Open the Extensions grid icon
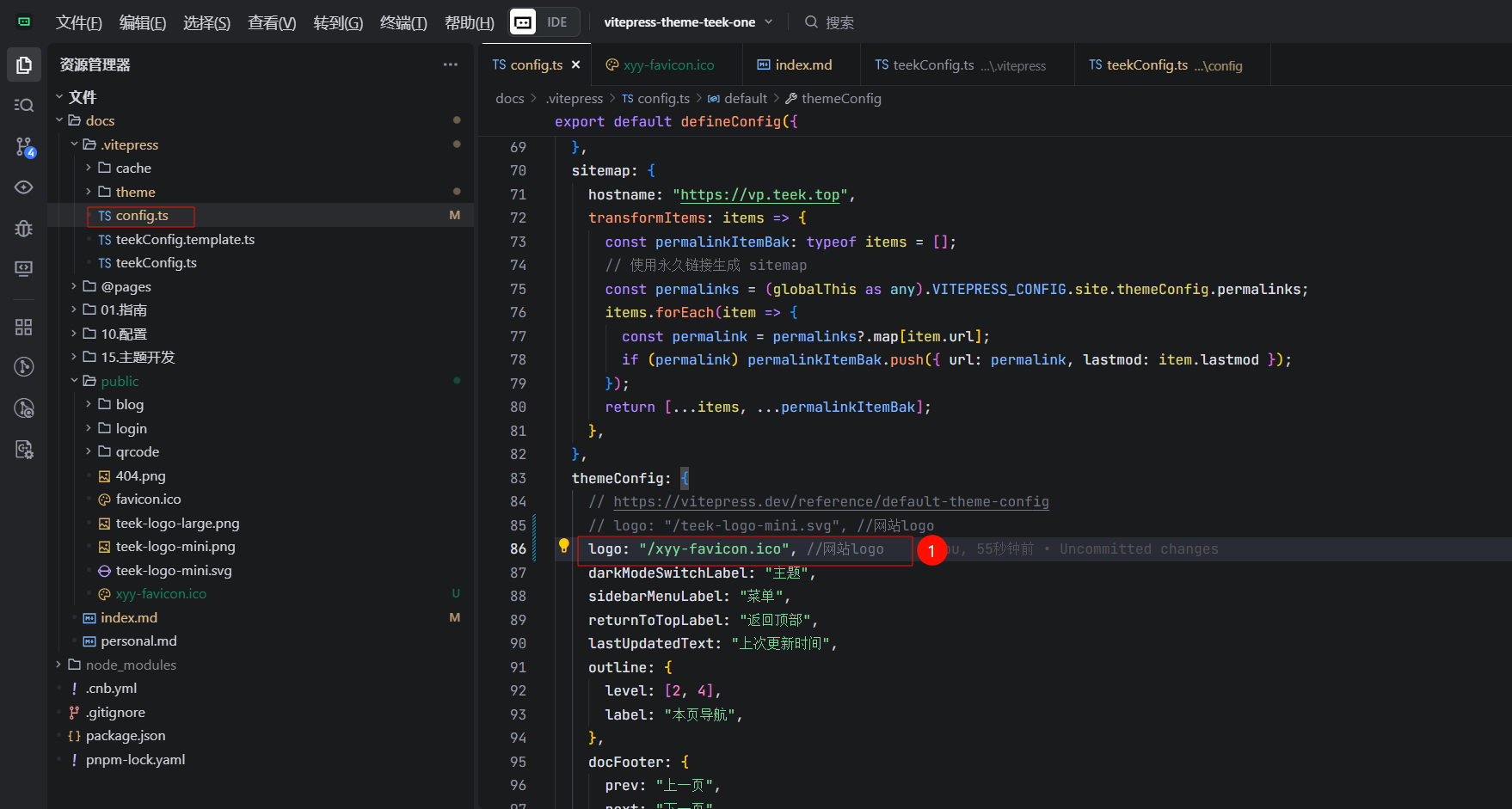Image resolution: width=1512 pixels, height=809 pixels. [24, 327]
